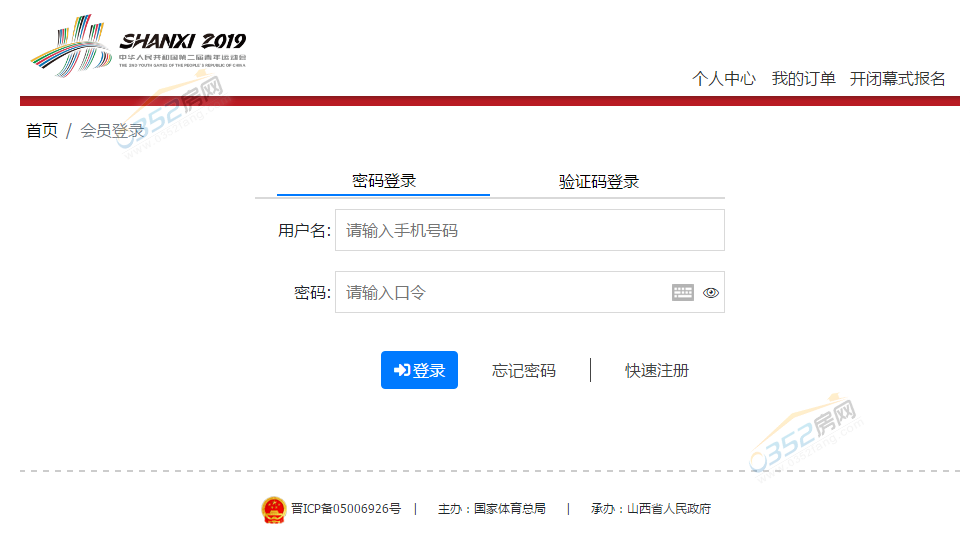978x552 pixels.
Task: Click the 会员登录 breadcrumb item
Action: tap(112, 131)
